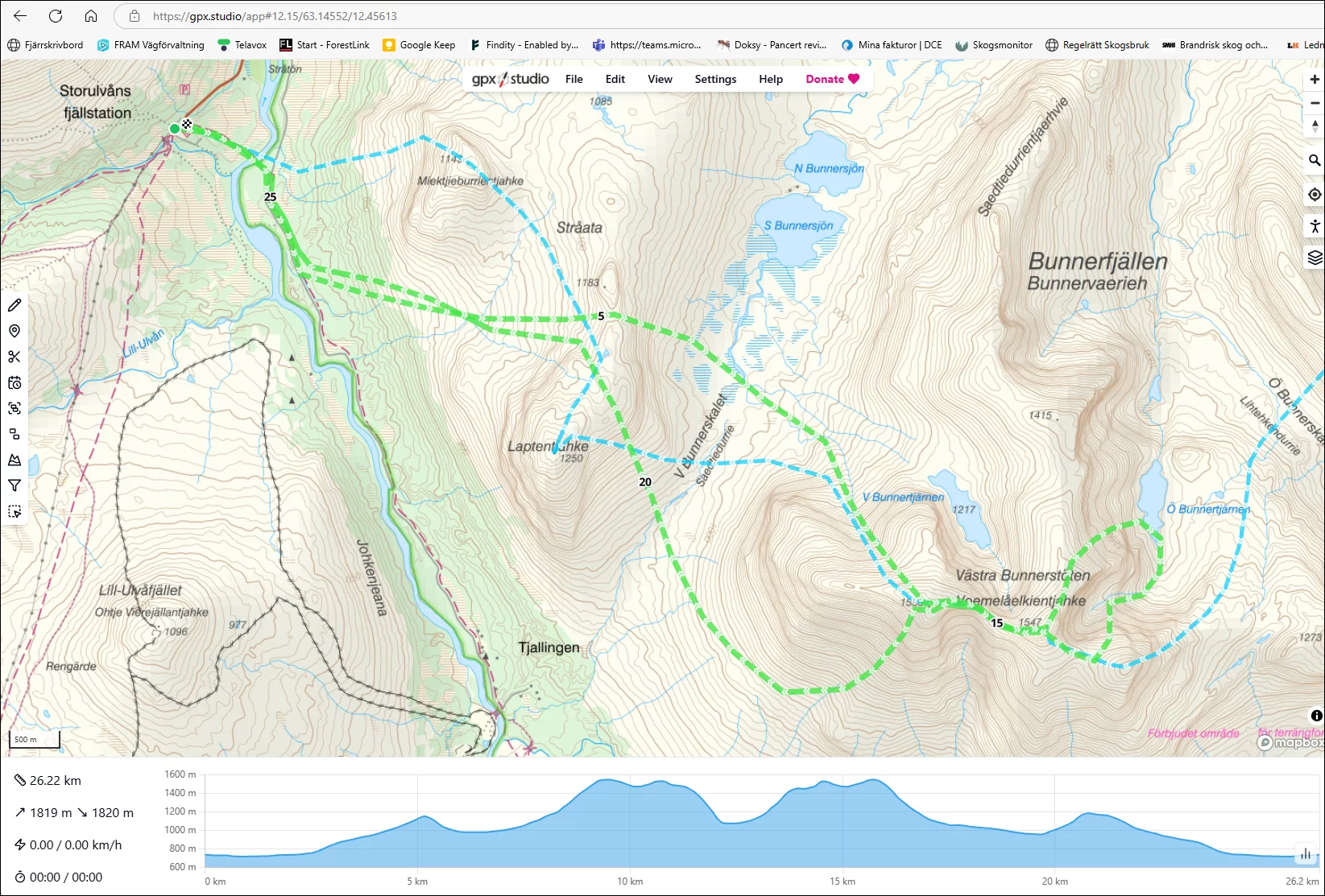Open the File menu
Image resolution: width=1325 pixels, height=896 pixels.
[x=573, y=79]
